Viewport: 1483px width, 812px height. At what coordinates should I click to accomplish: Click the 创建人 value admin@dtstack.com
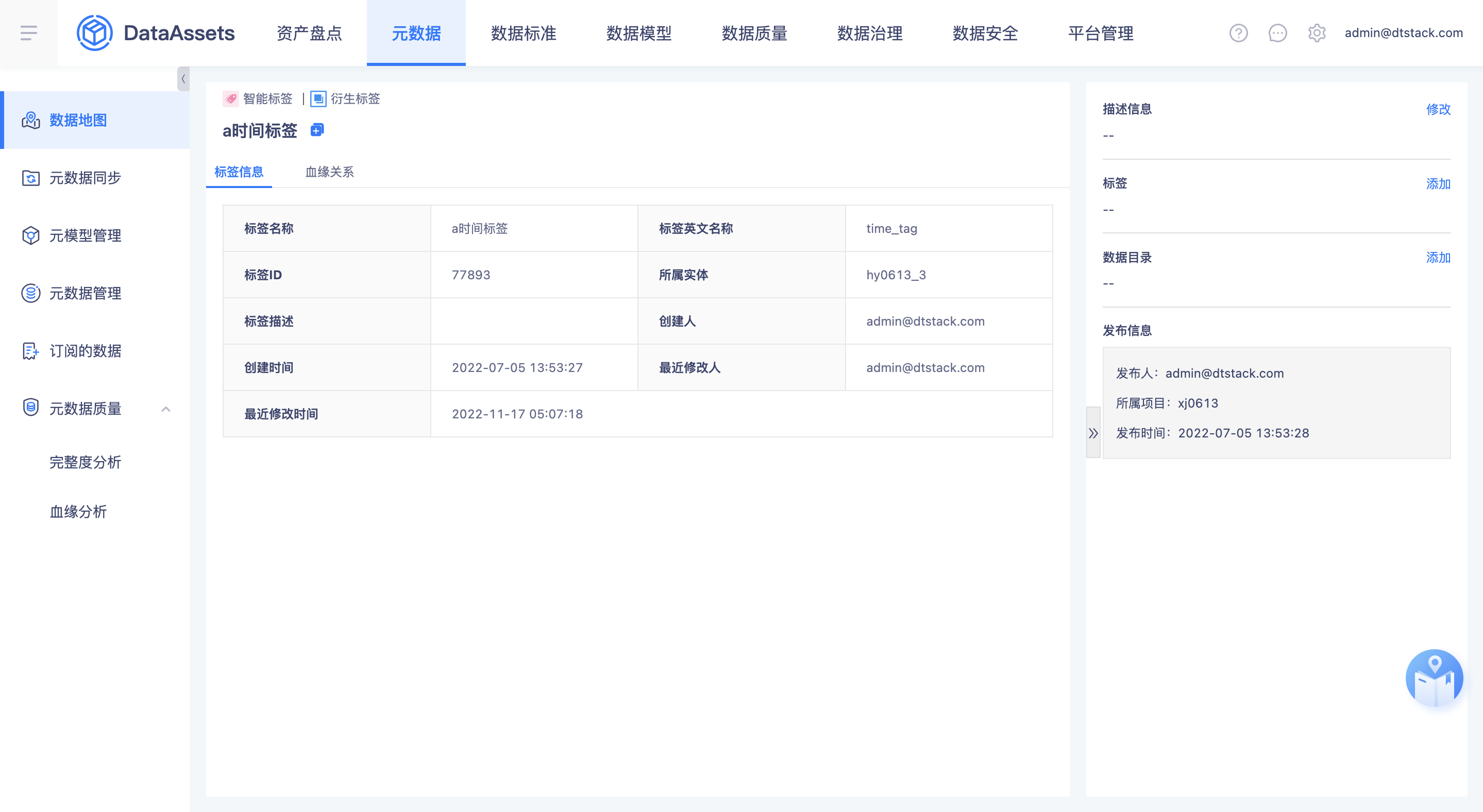coord(925,321)
